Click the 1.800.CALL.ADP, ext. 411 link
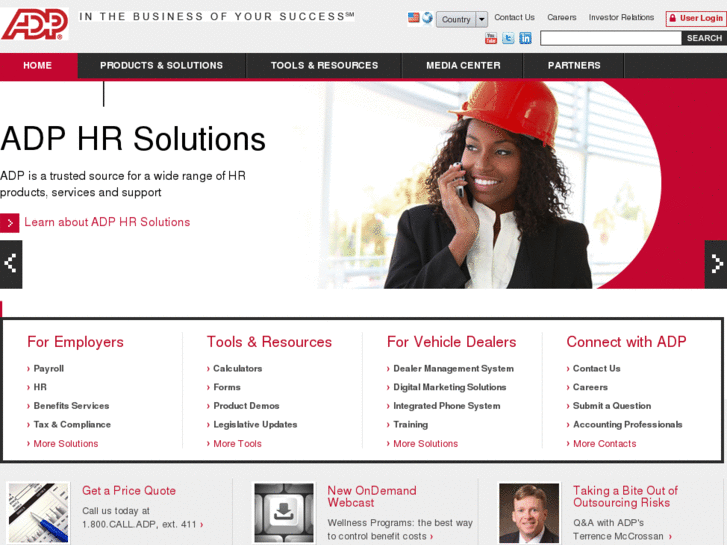The image size is (727, 545). [143, 525]
